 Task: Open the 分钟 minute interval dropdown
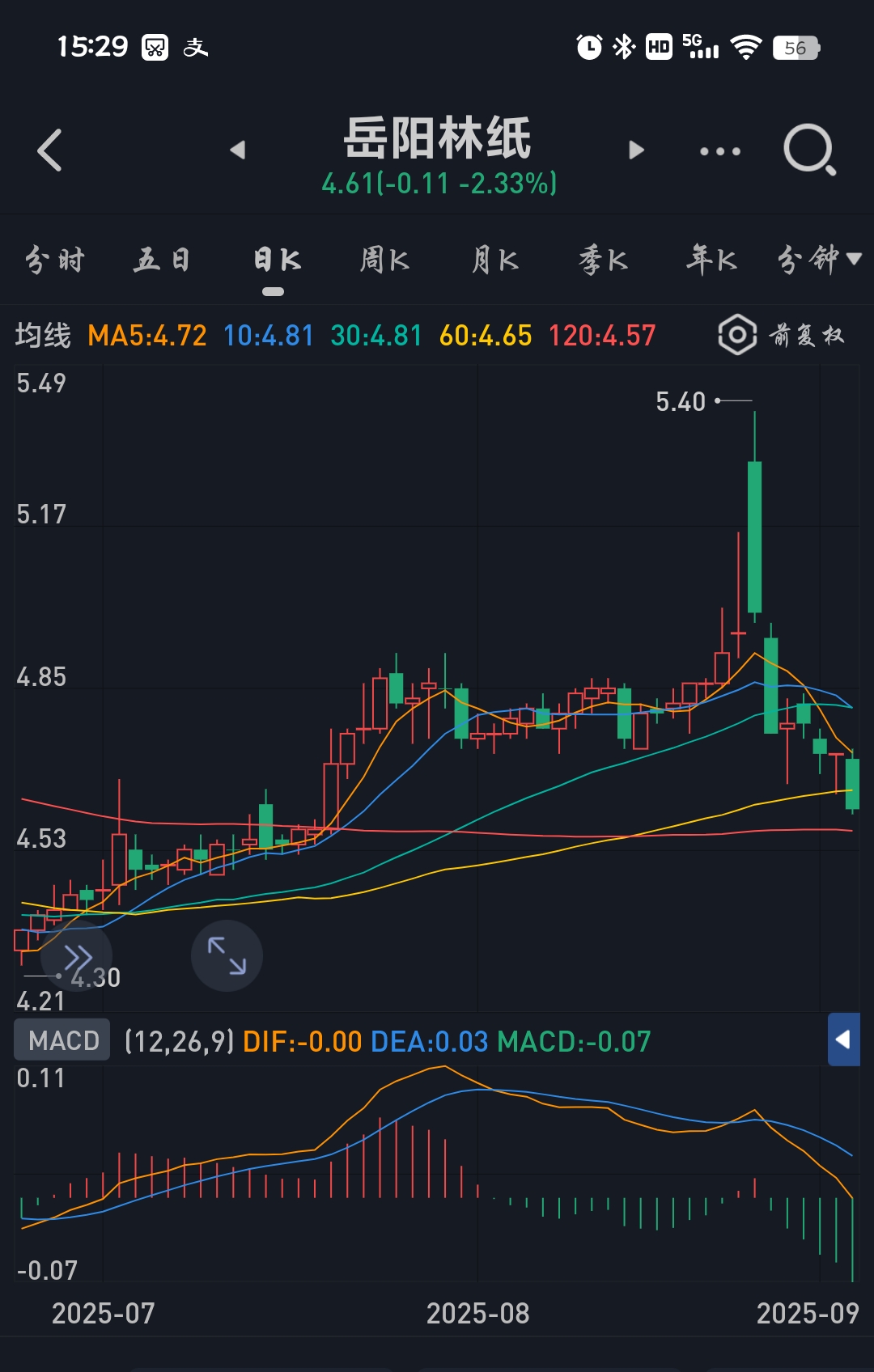pos(819,260)
